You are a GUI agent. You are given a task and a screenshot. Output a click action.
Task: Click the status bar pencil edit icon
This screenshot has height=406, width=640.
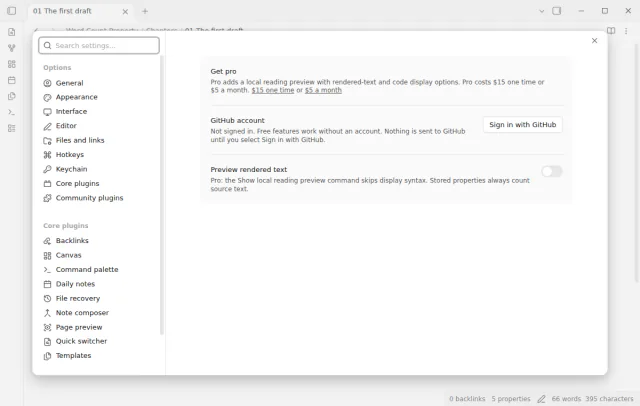point(541,399)
